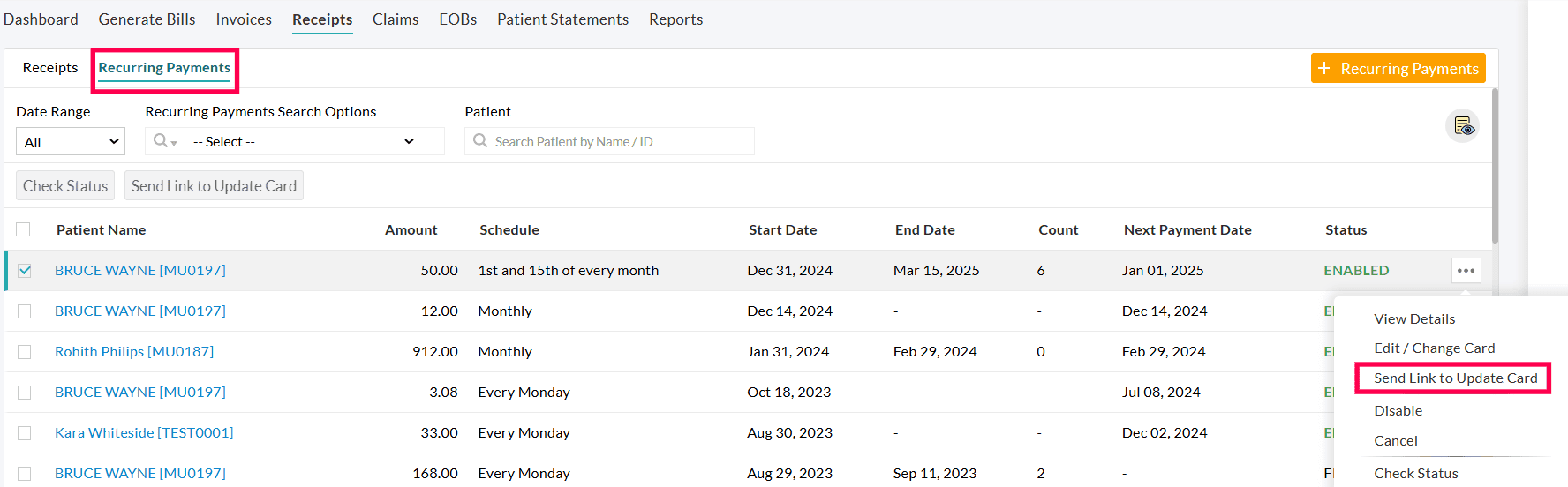This screenshot has height=487, width=1568.
Task: Switch to the Receipts sub-tab
Action: pyautogui.click(x=50, y=68)
